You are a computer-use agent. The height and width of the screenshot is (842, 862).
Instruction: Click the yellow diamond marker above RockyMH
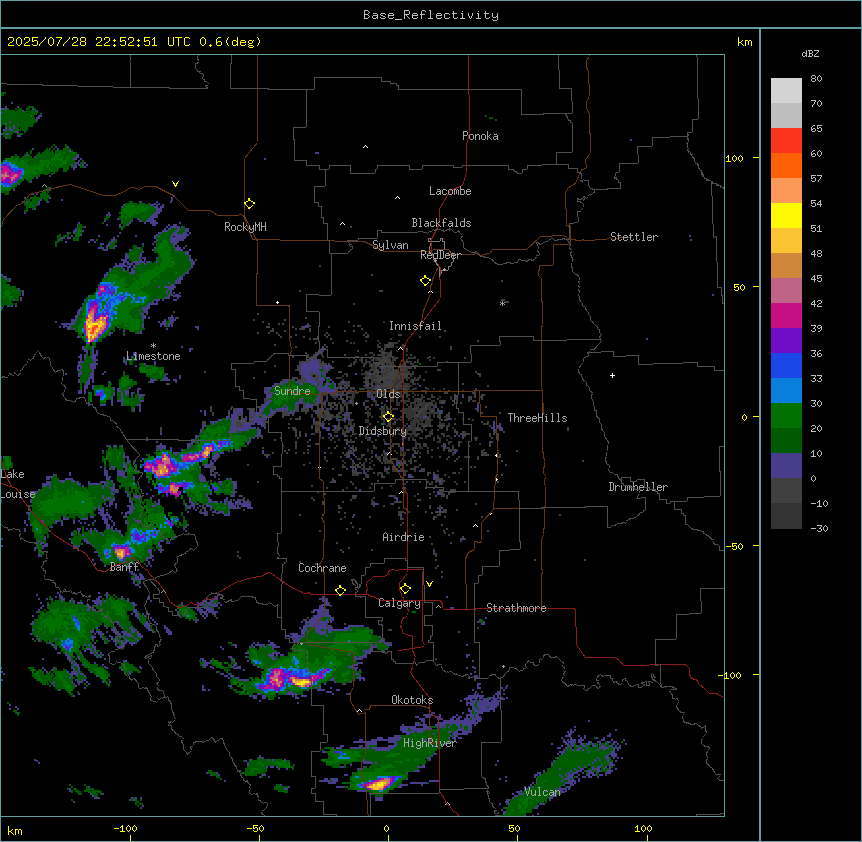[x=249, y=204]
